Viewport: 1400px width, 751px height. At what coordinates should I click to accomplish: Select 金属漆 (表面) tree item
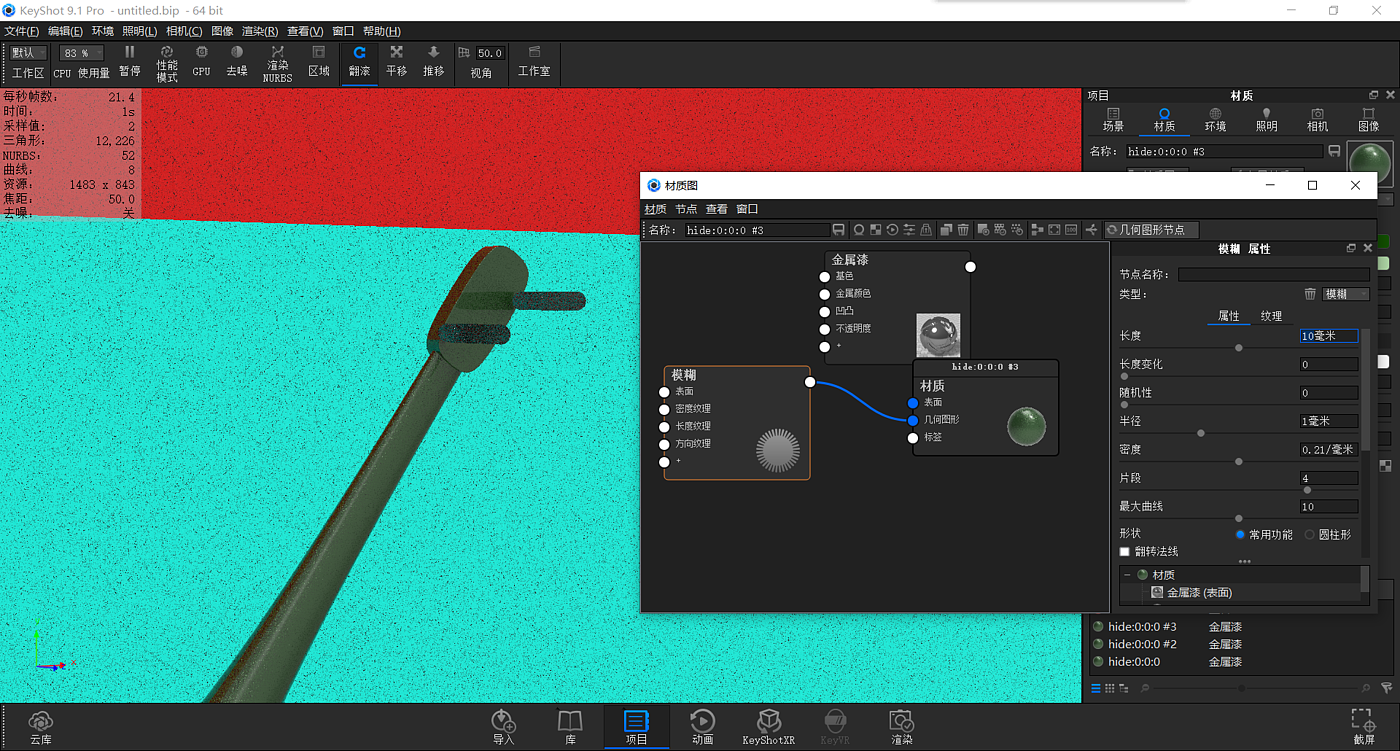click(x=1199, y=593)
